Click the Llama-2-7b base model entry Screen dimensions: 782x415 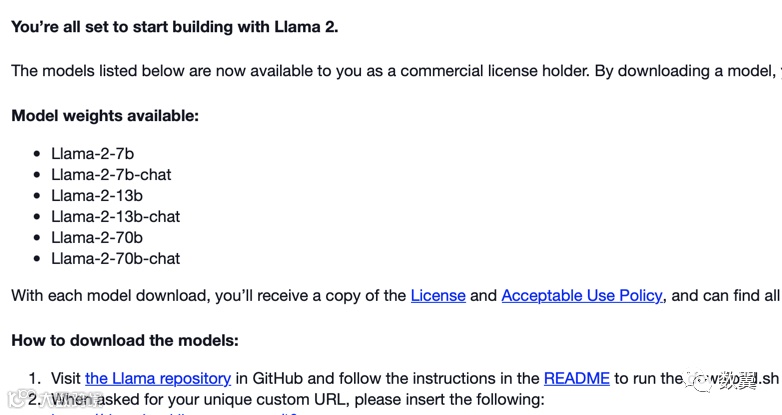[x=93, y=154]
